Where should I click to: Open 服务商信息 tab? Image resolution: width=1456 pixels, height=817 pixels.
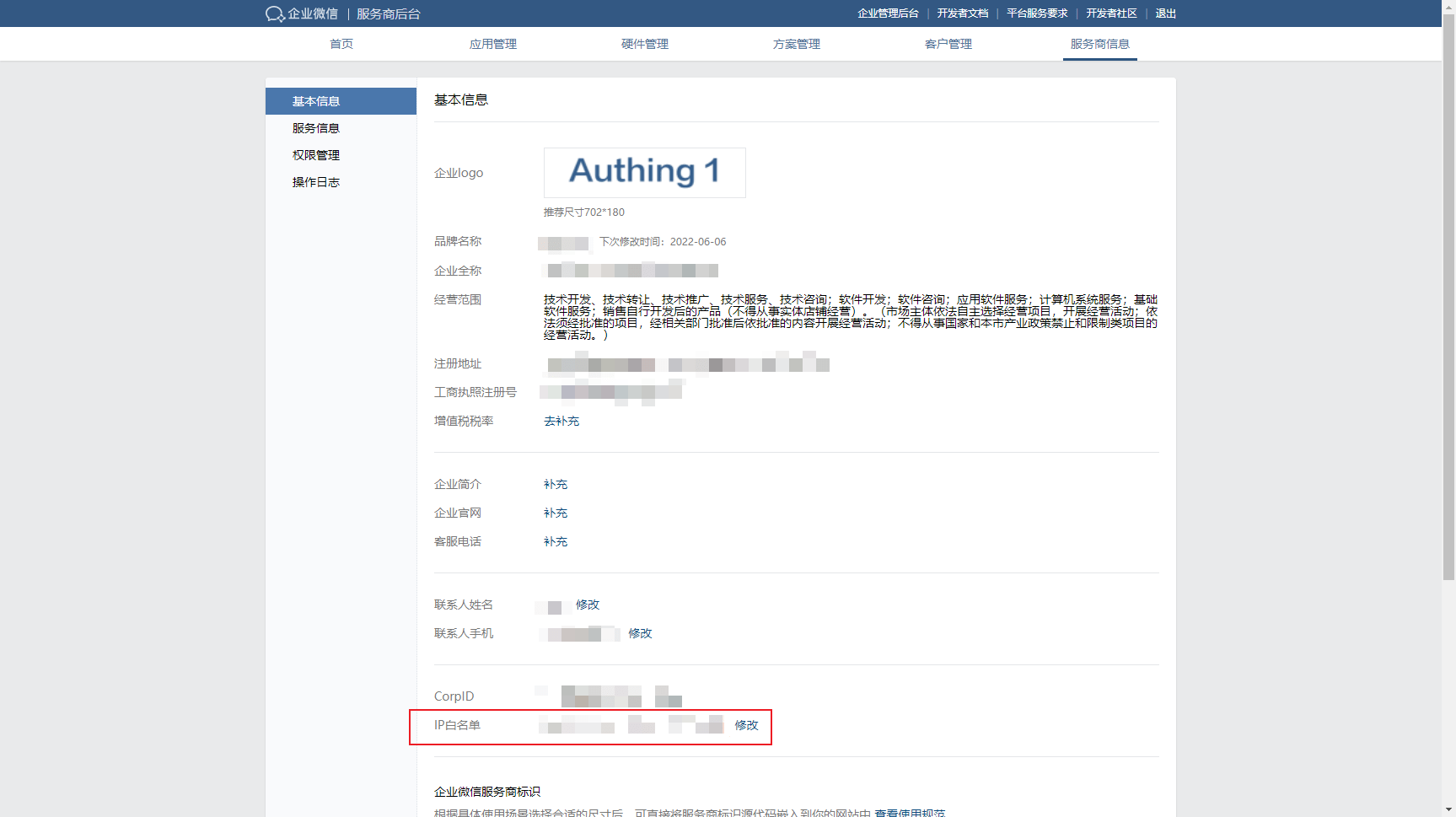[1099, 44]
